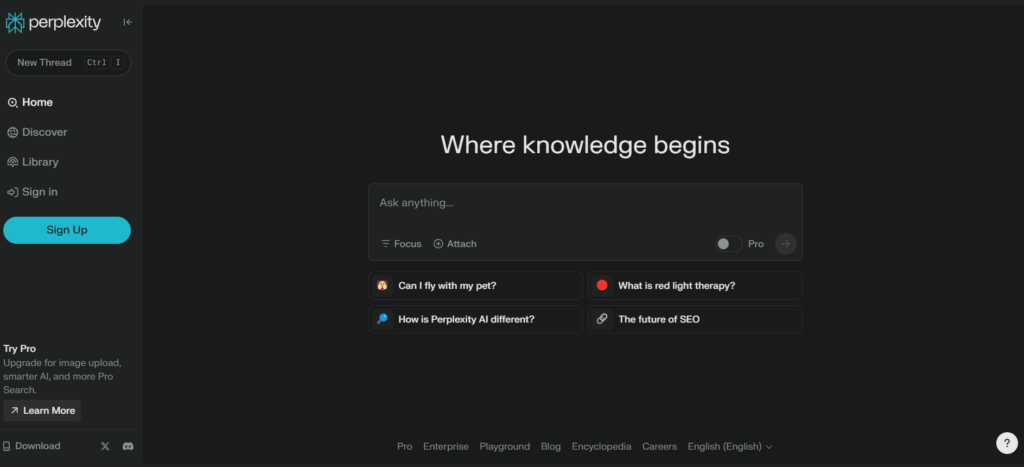Image resolution: width=1024 pixels, height=467 pixels.
Task: Open the help question mark button
Action: (1006, 443)
